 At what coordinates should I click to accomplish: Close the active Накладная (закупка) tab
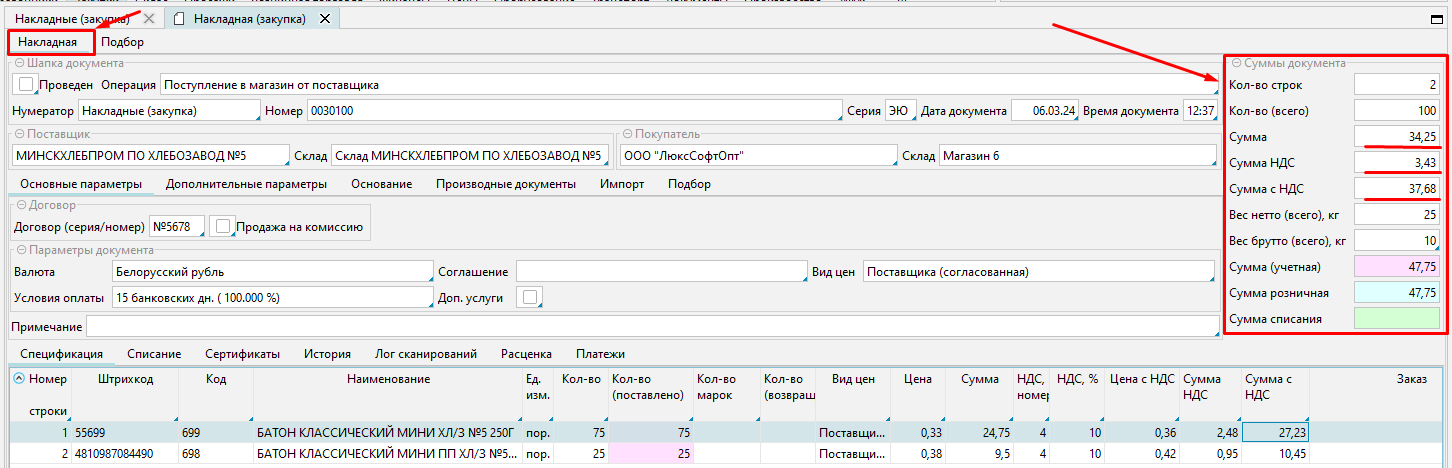click(327, 19)
